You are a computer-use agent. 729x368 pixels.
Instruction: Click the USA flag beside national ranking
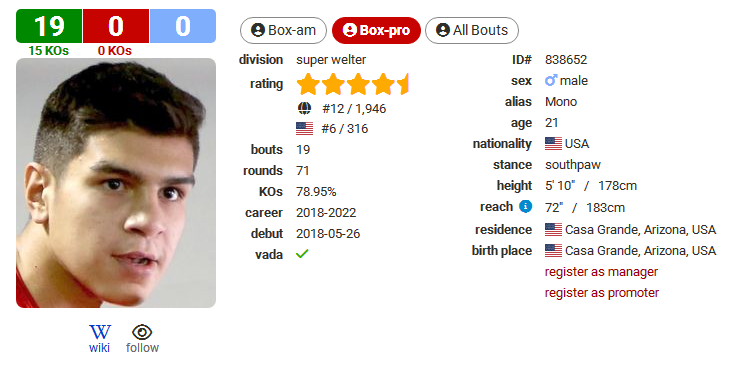[x=305, y=129]
